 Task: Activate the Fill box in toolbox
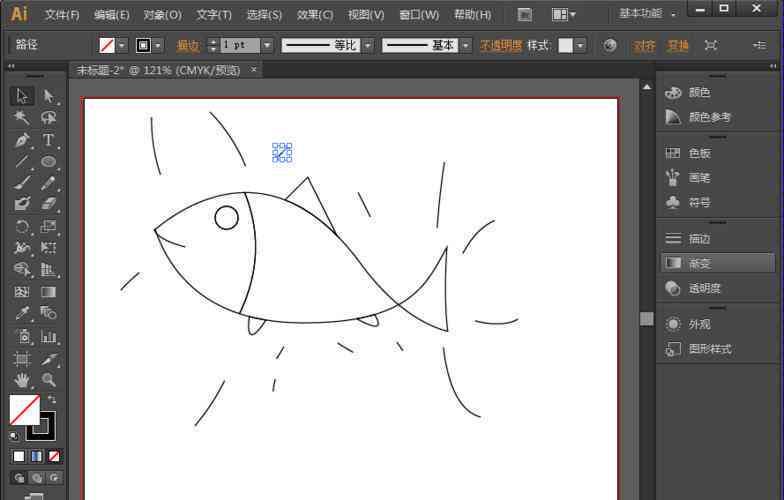[x=24, y=410]
